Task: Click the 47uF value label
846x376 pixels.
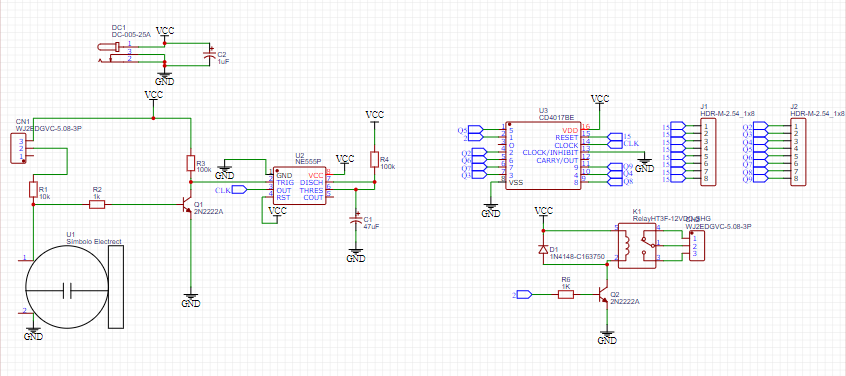Action: tap(372, 227)
